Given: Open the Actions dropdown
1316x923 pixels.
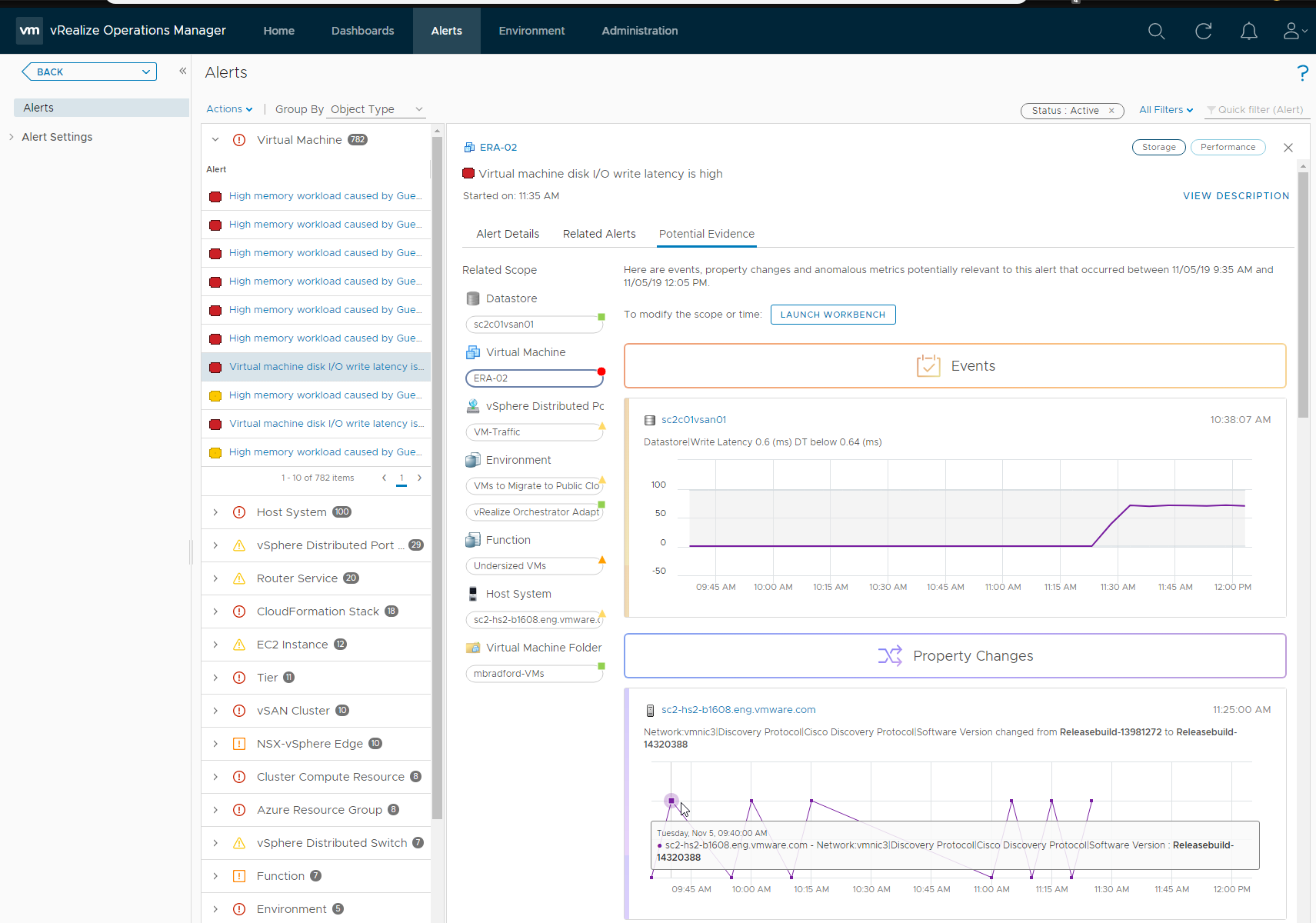Looking at the screenshot, I should click(229, 109).
